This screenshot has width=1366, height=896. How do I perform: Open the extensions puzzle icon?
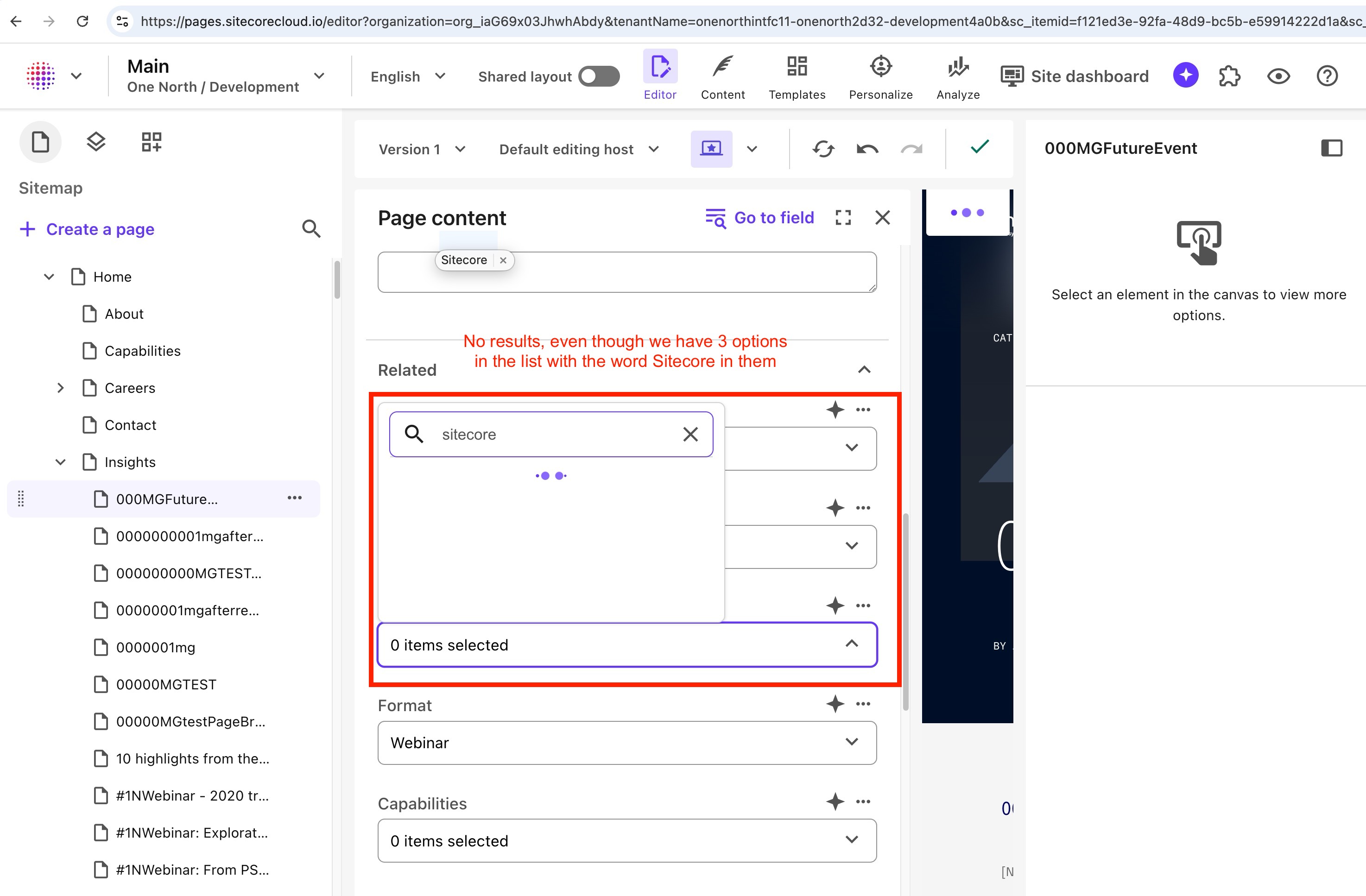[x=1229, y=76]
